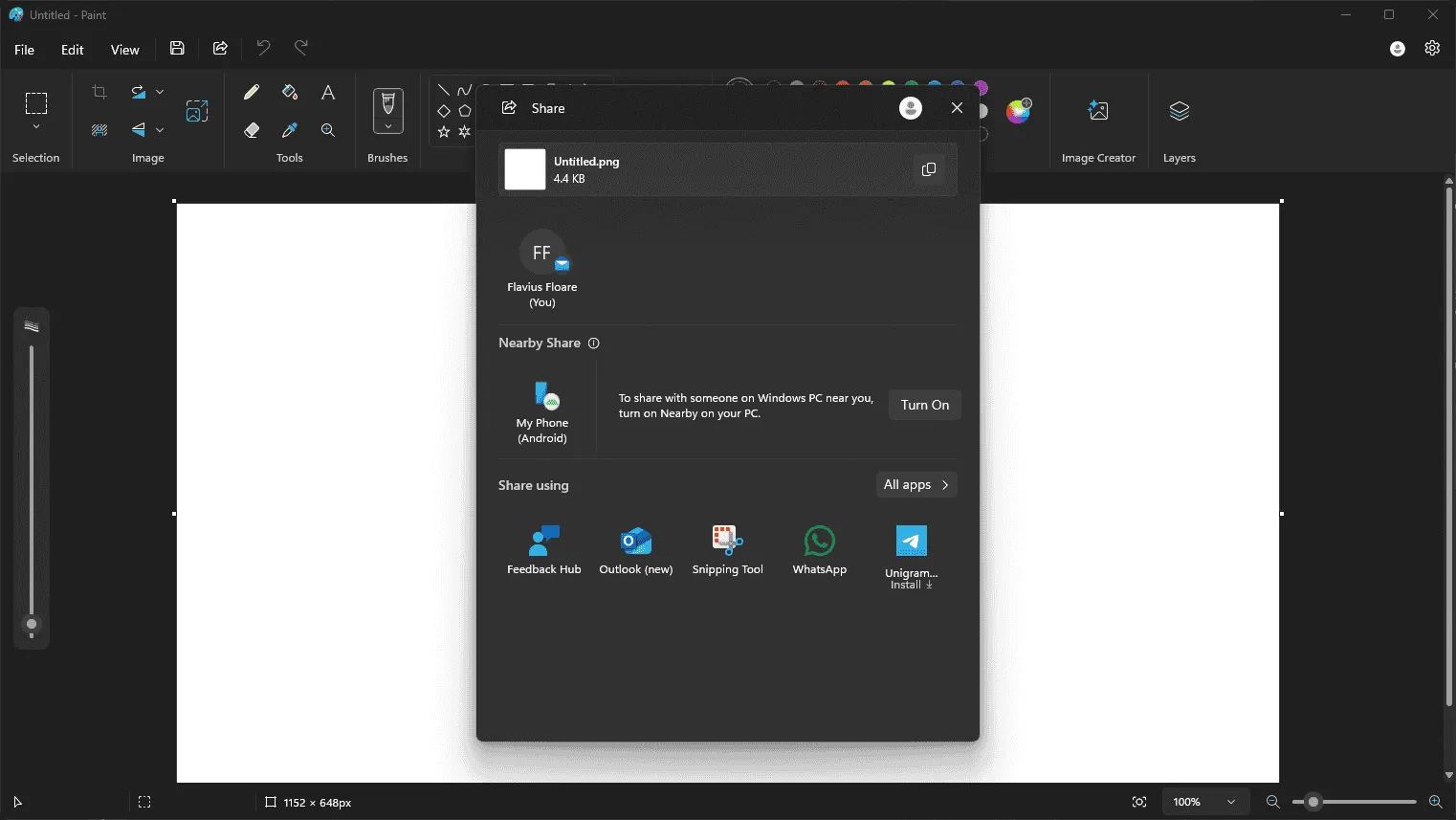The image size is (1456, 820).
Task: Share using Snipping Tool
Action: [728, 550]
